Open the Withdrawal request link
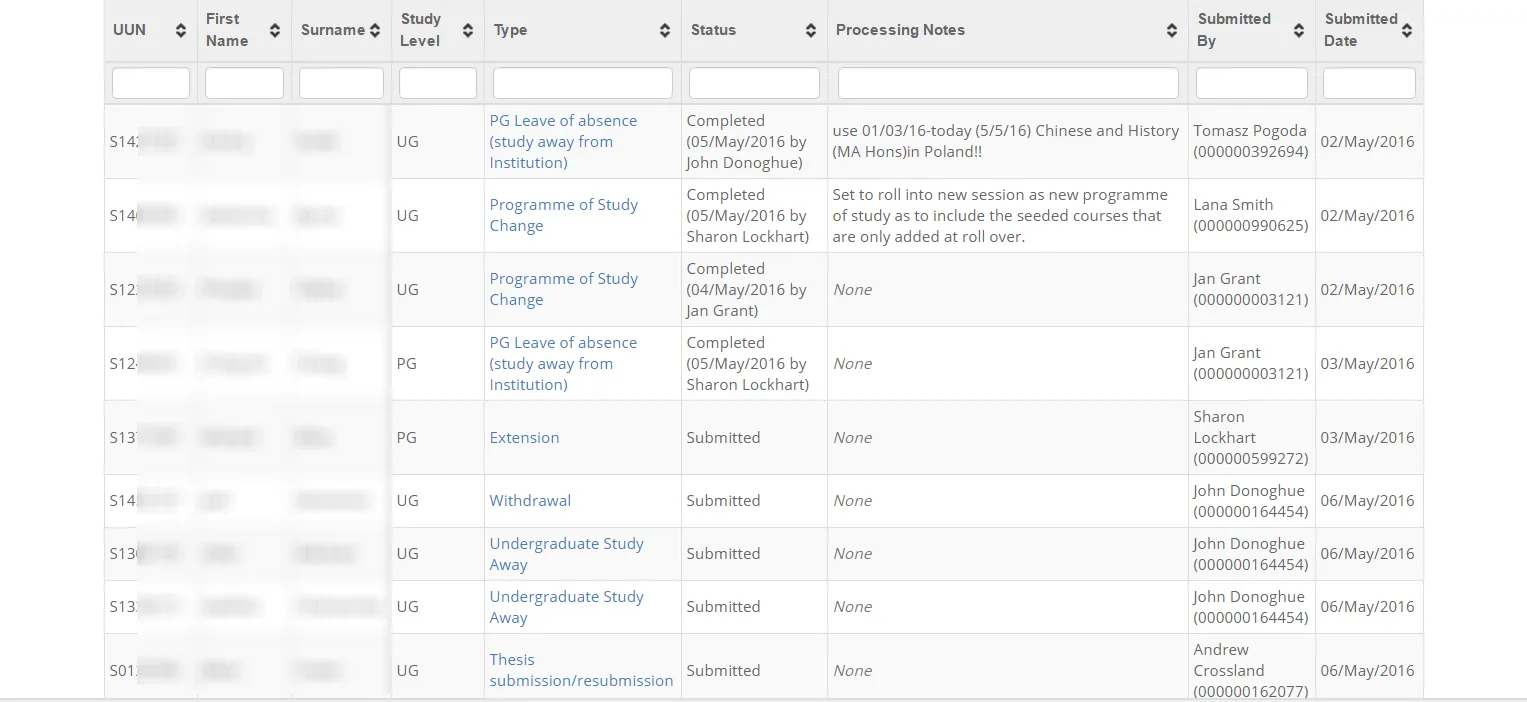Image resolution: width=1527 pixels, height=702 pixels. pos(530,500)
